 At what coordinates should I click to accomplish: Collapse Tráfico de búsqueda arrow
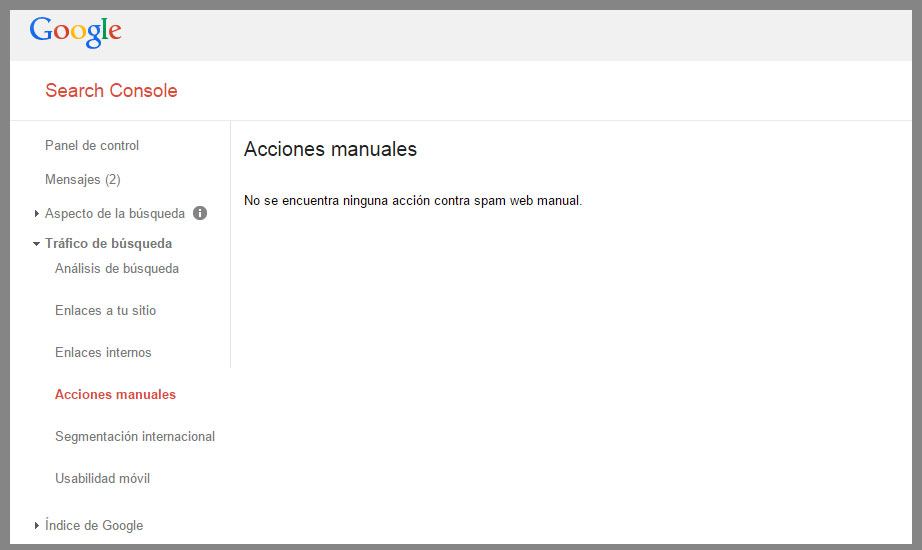pos(36,244)
